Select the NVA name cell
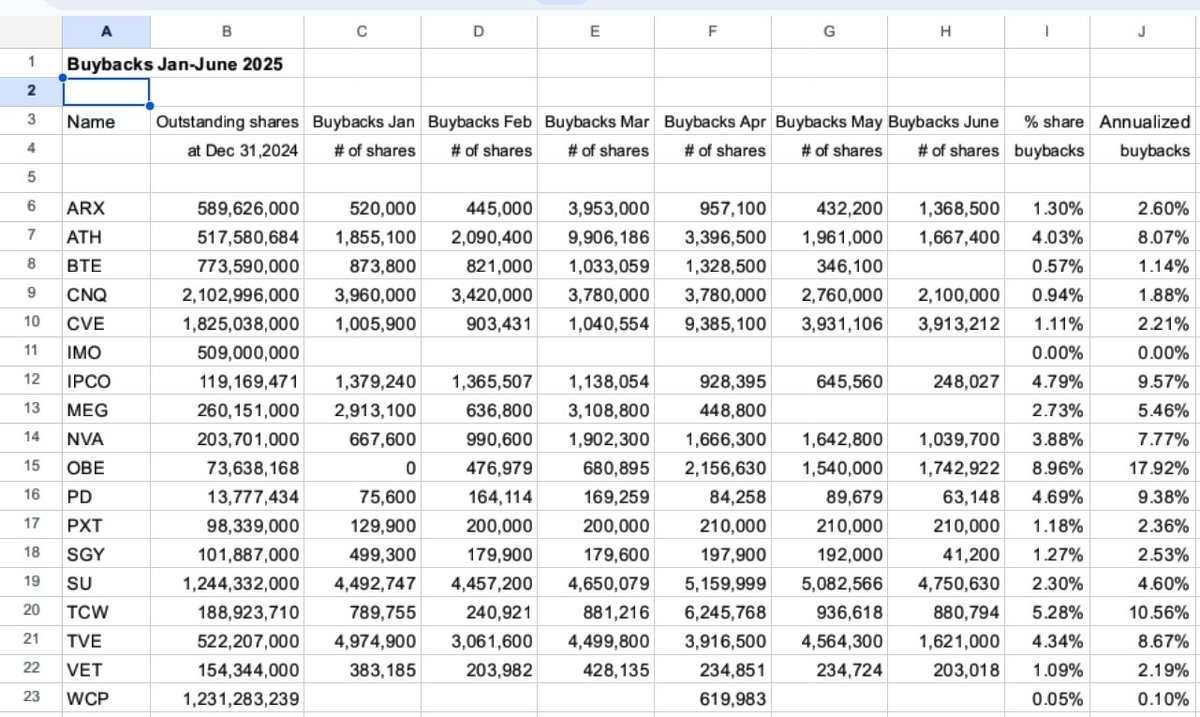This screenshot has height=717, width=1200. point(107,439)
